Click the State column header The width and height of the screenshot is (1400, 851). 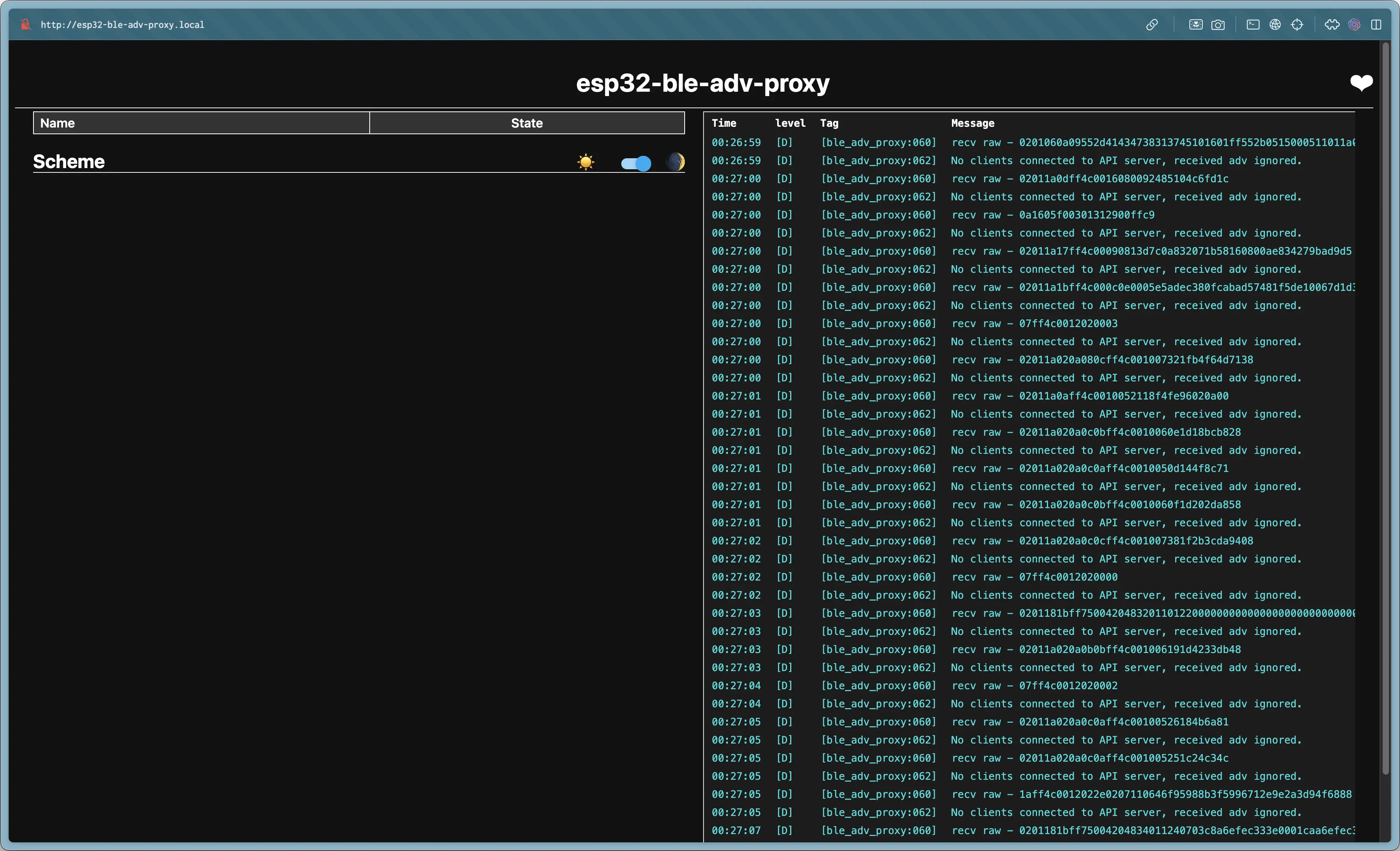[x=527, y=123]
